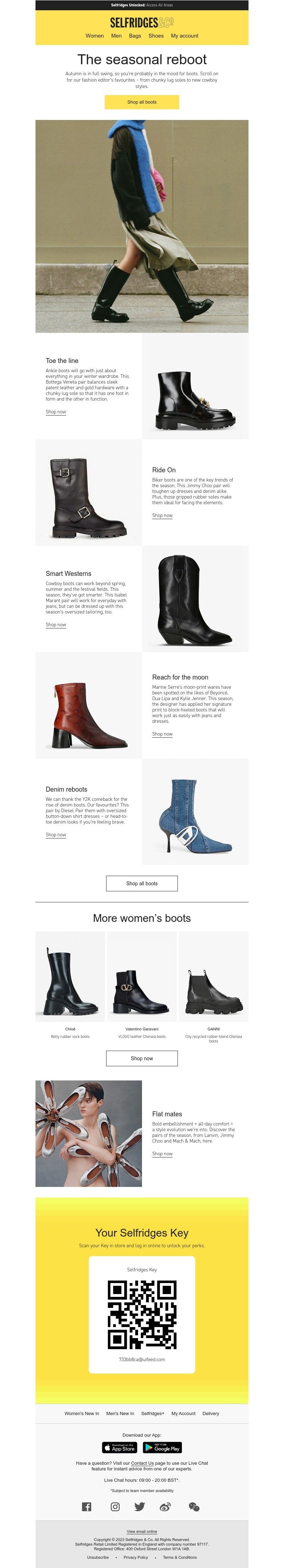Open the Facebook social icon
284x1568 pixels.
coord(87,1507)
